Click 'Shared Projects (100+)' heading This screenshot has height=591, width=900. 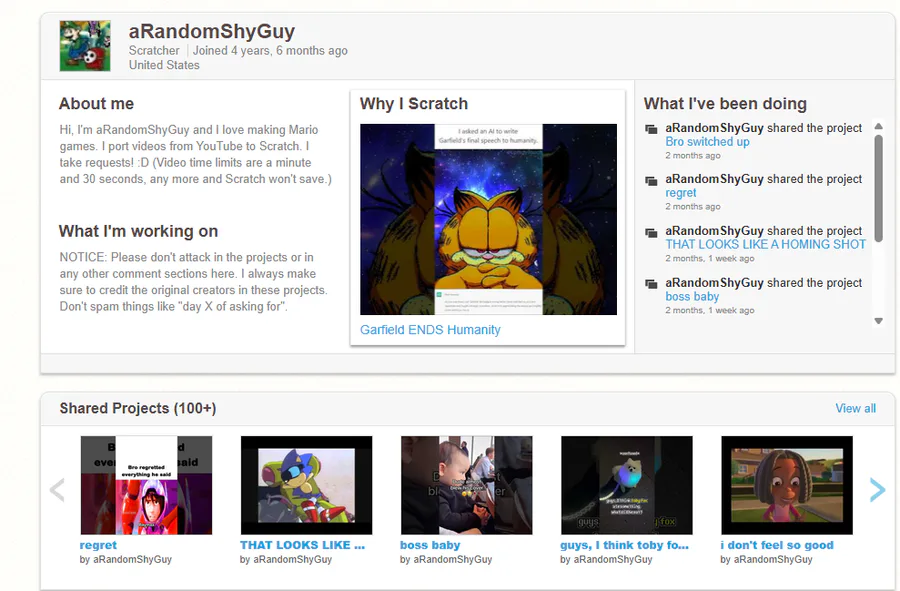[138, 409]
